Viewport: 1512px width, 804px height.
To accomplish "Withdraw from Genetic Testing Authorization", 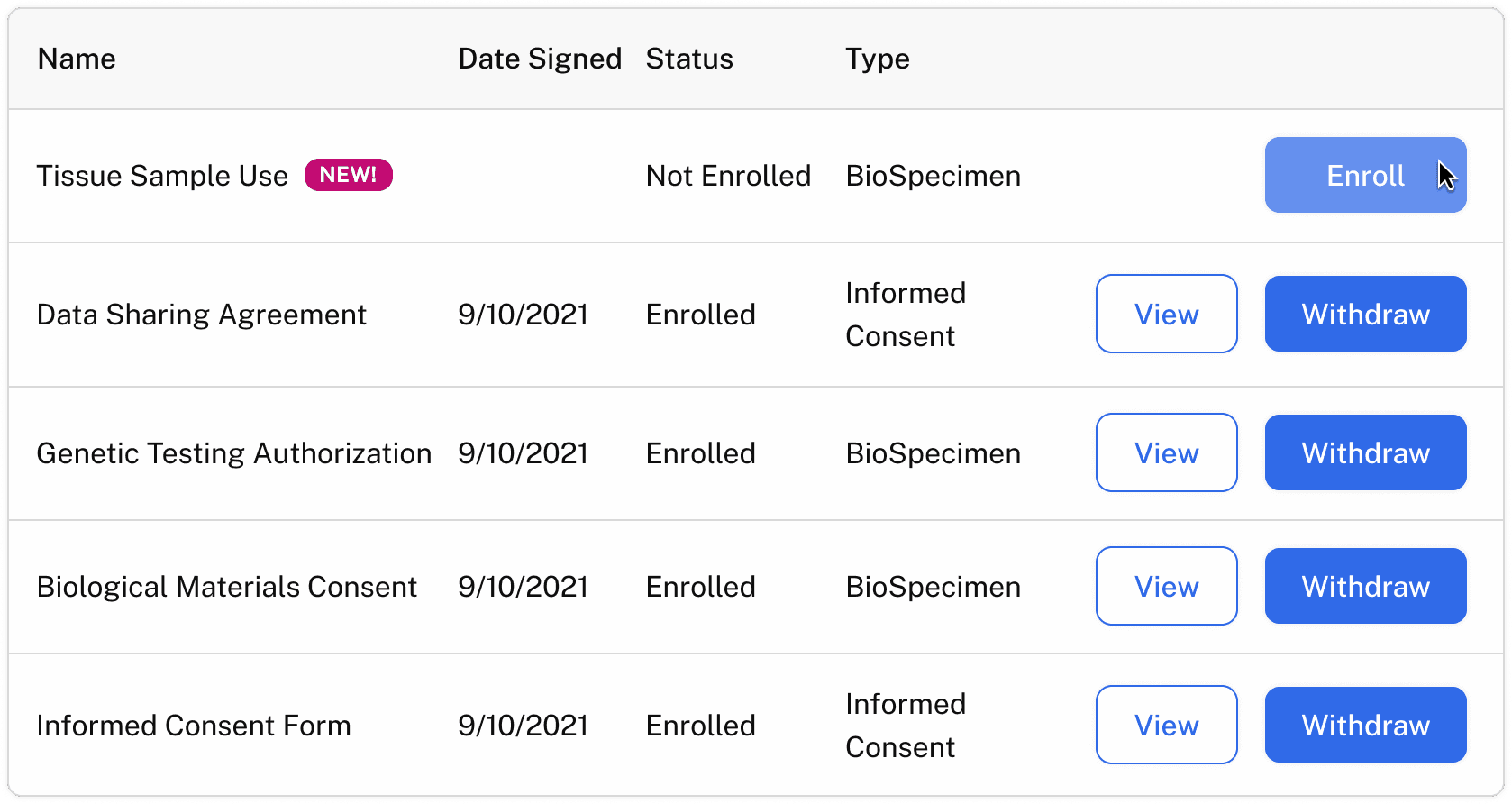I will coord(1365,453).
